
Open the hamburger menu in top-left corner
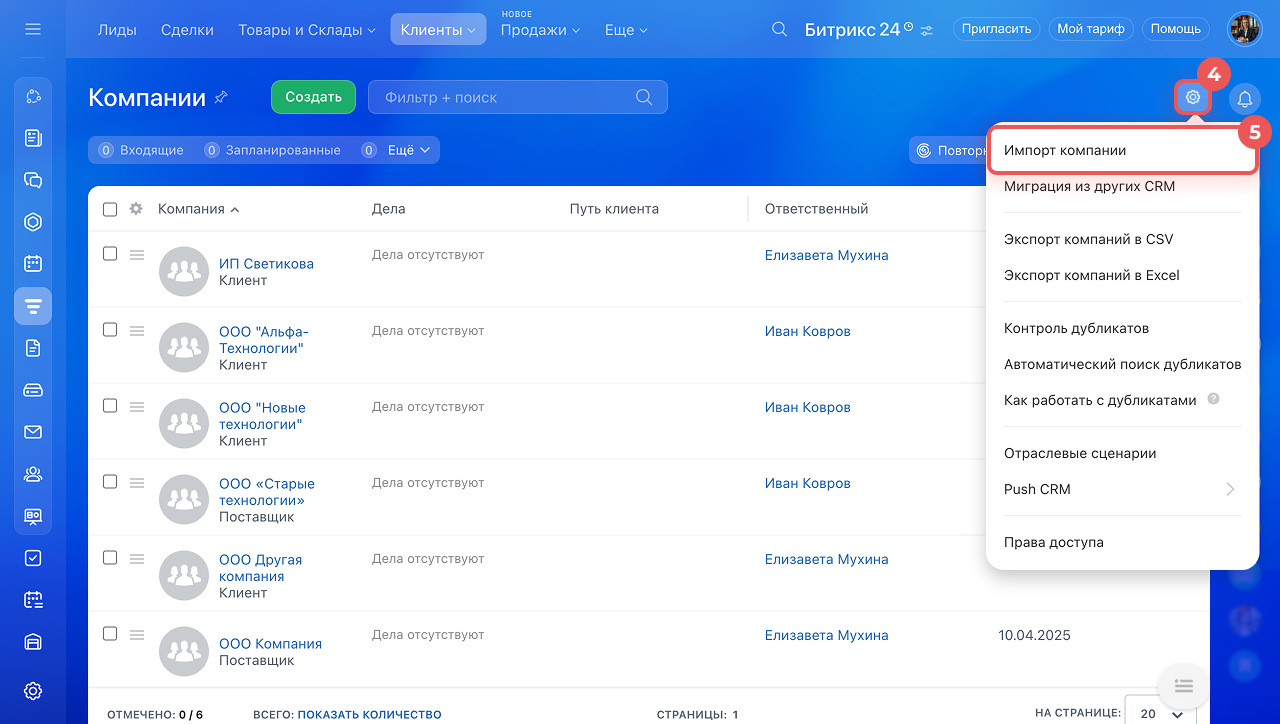click(x=33, y=29)
